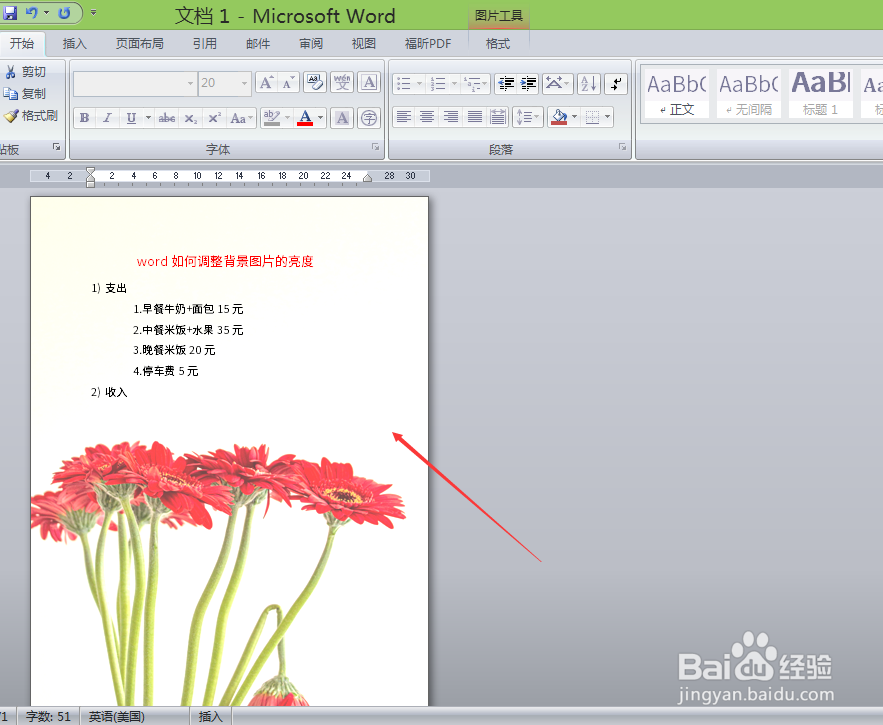Open the 图片工具 格式 tab
Viewport: 883px width, 725px height.
pyautogui.click(x=497, y=43)
